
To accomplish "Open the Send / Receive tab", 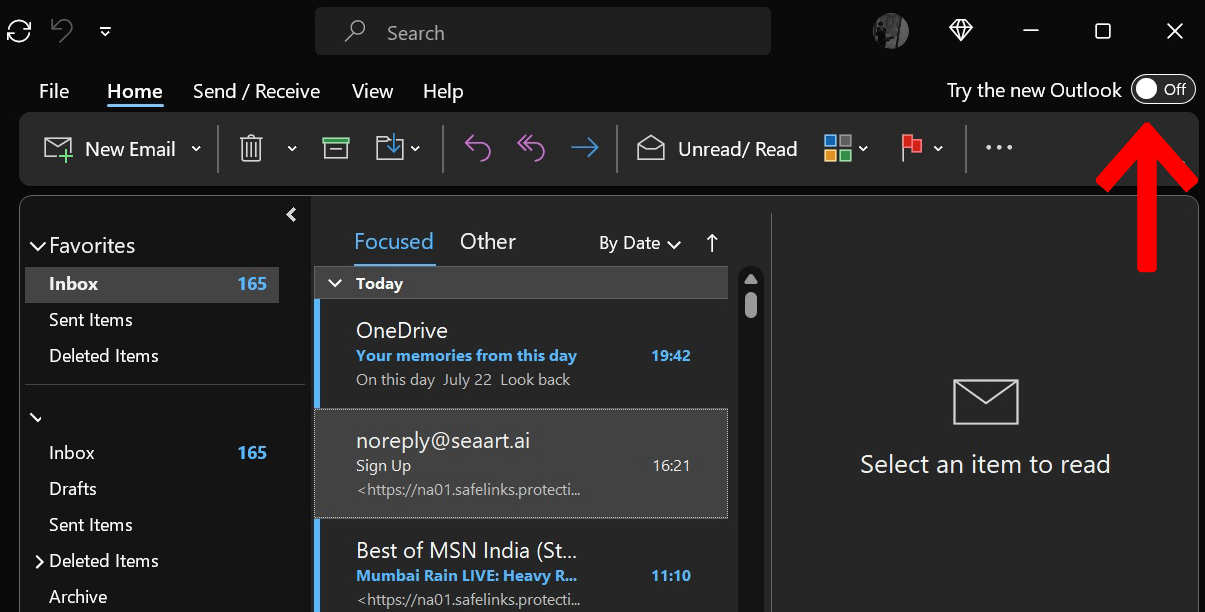I will tap(256, 91).
